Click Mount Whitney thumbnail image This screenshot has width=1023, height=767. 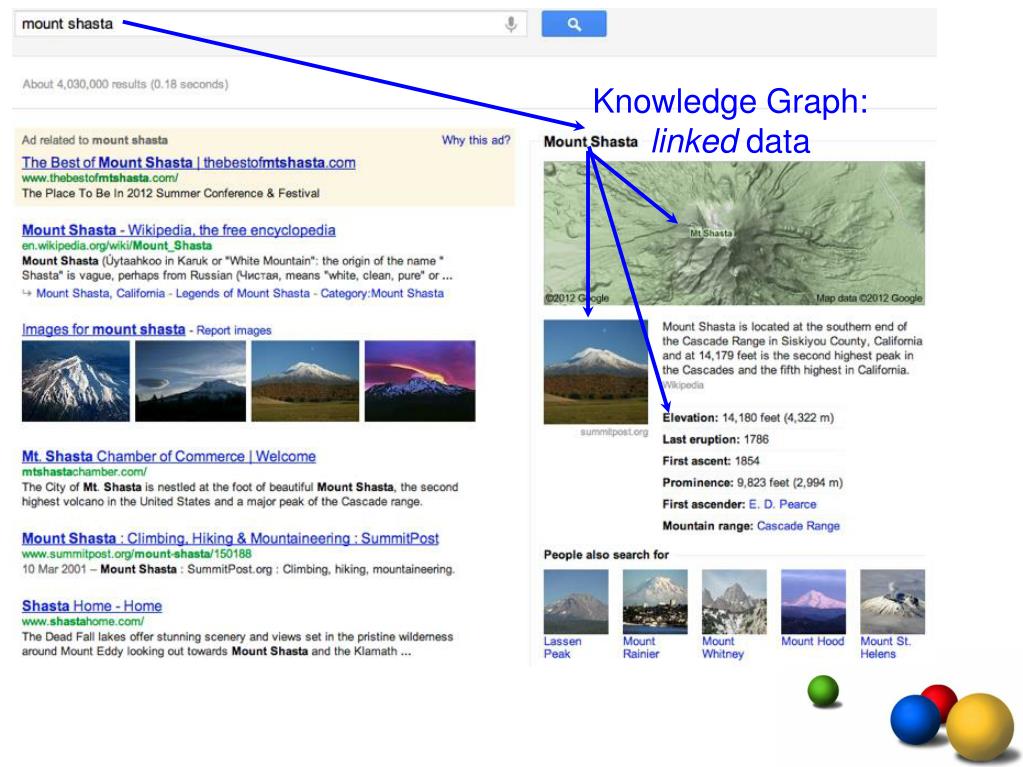(x=734, y=601)
